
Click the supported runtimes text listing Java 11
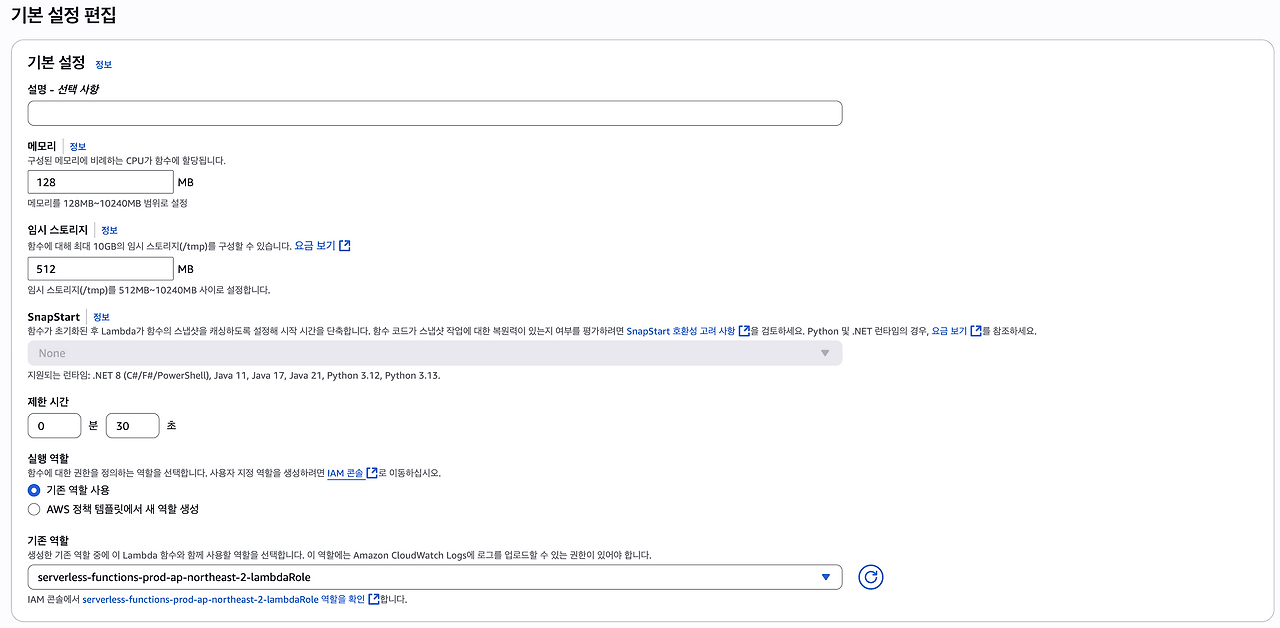[234, 375]
